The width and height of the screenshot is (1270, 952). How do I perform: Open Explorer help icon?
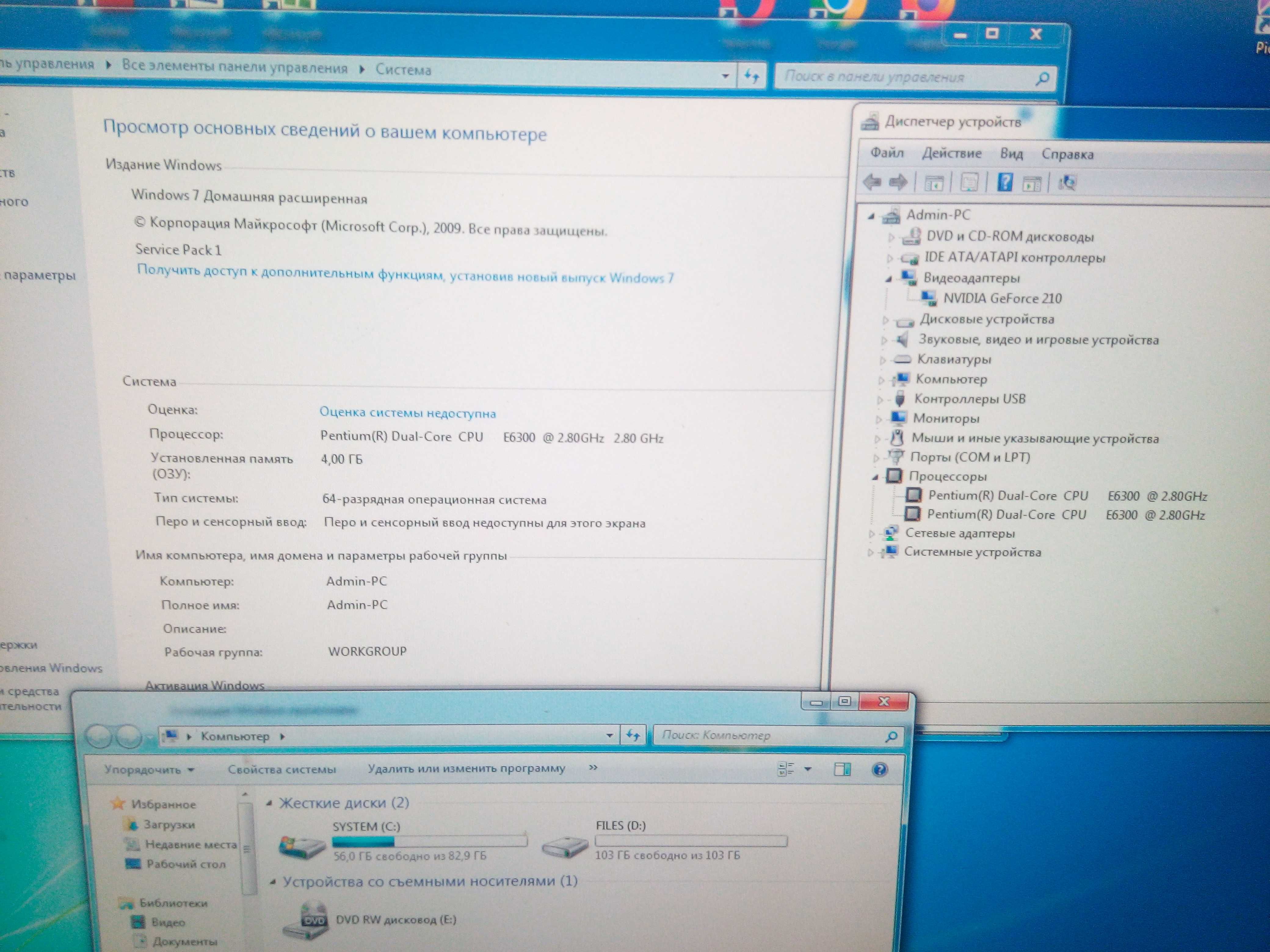(880, 769)
